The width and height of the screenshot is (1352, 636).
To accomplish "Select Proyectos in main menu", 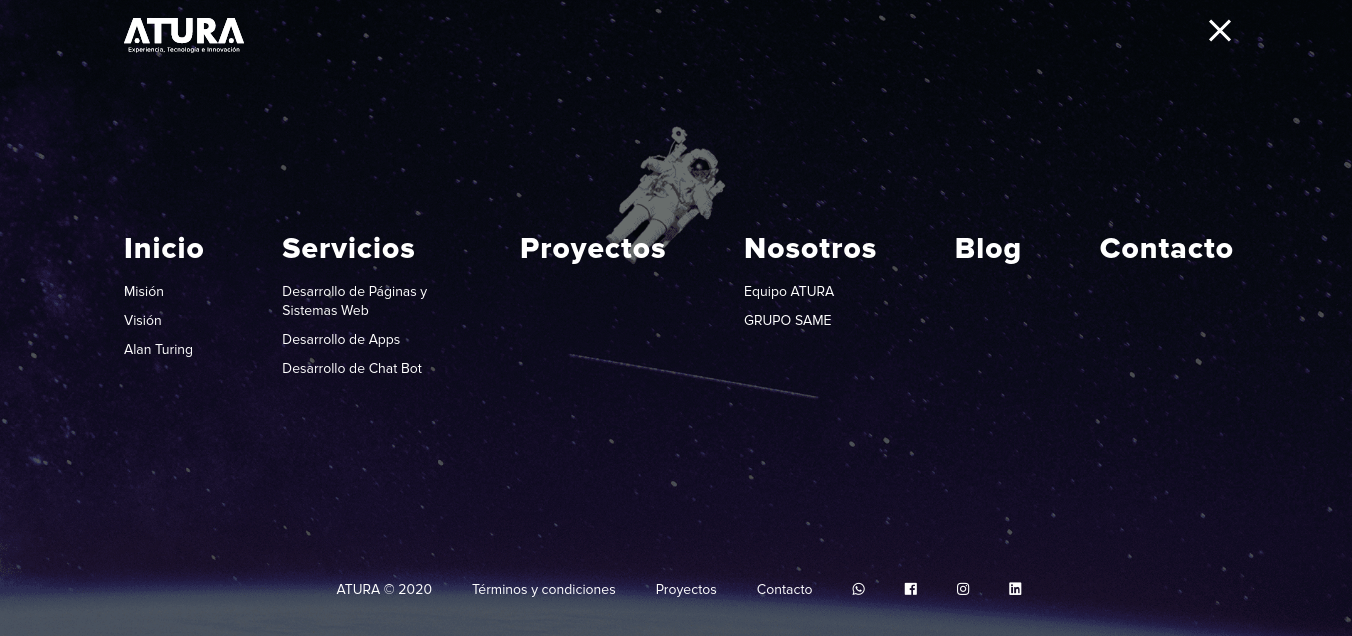I will pos(592,248).
